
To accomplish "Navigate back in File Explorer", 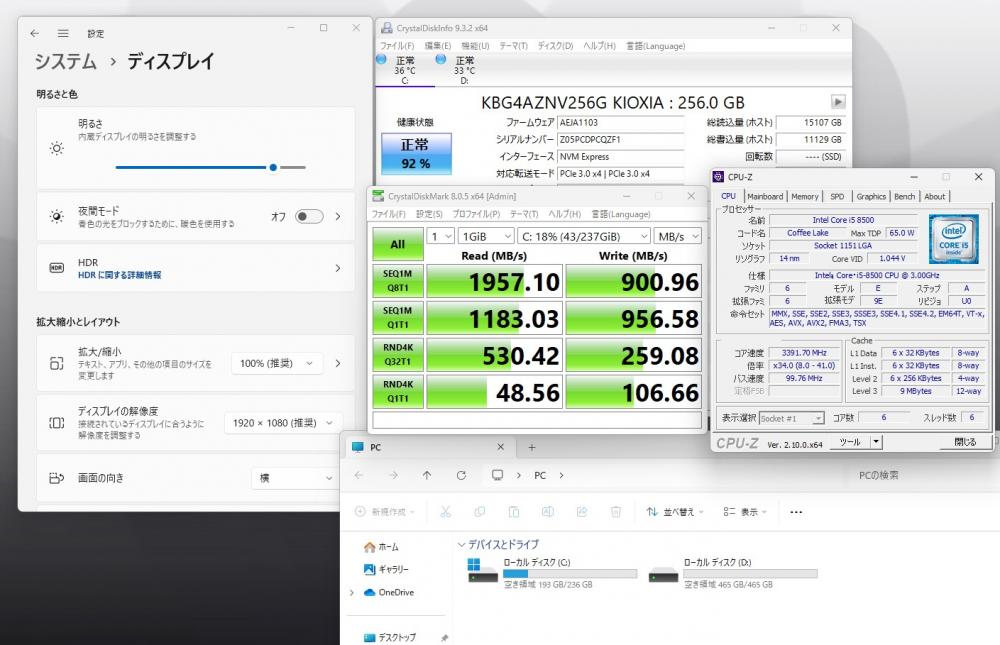I will [359, 475].
